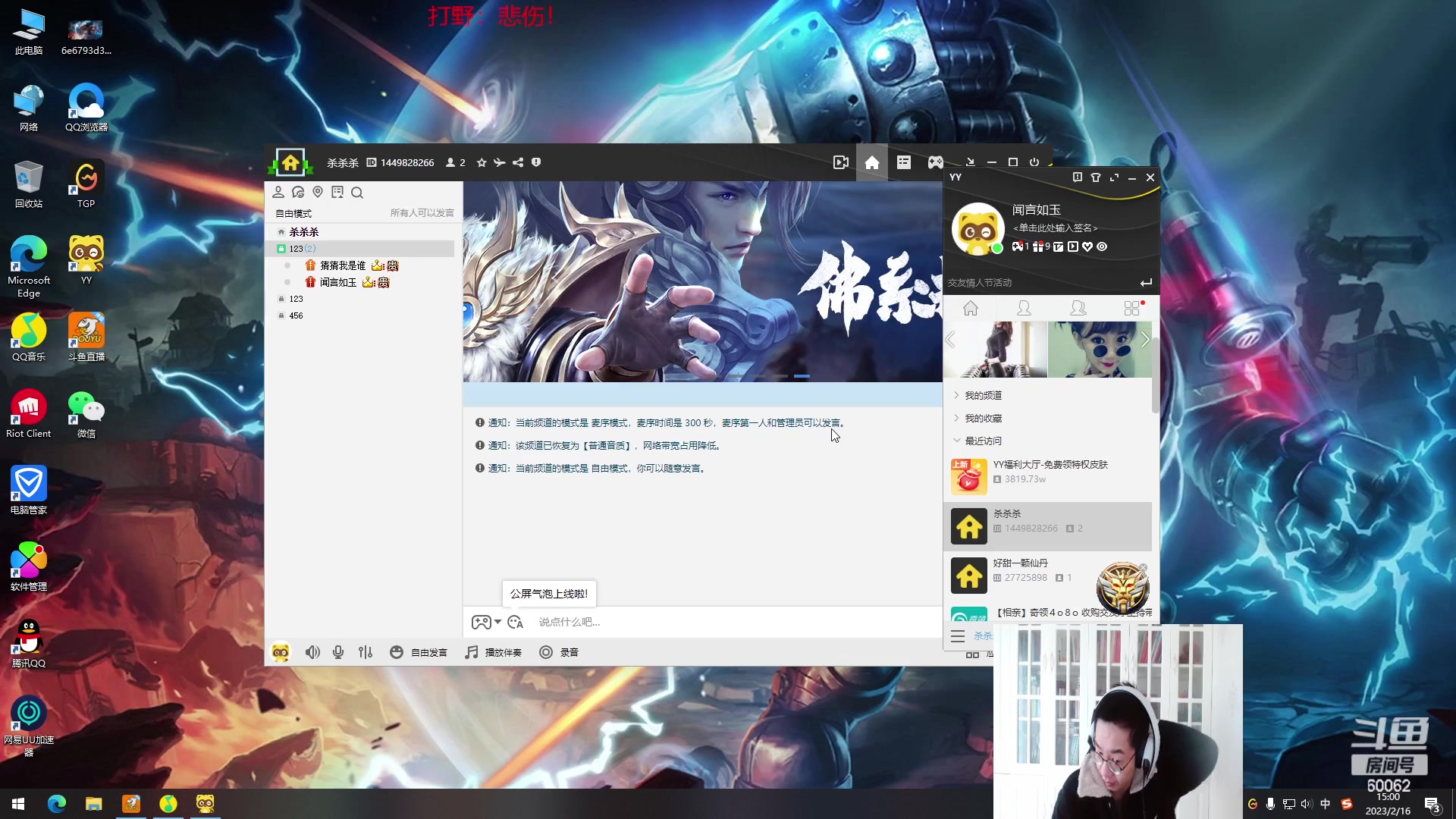Viewport: 1456px width, 819px height.
Task: Favorite the channel with the star icon
Action: pos(482,162)
